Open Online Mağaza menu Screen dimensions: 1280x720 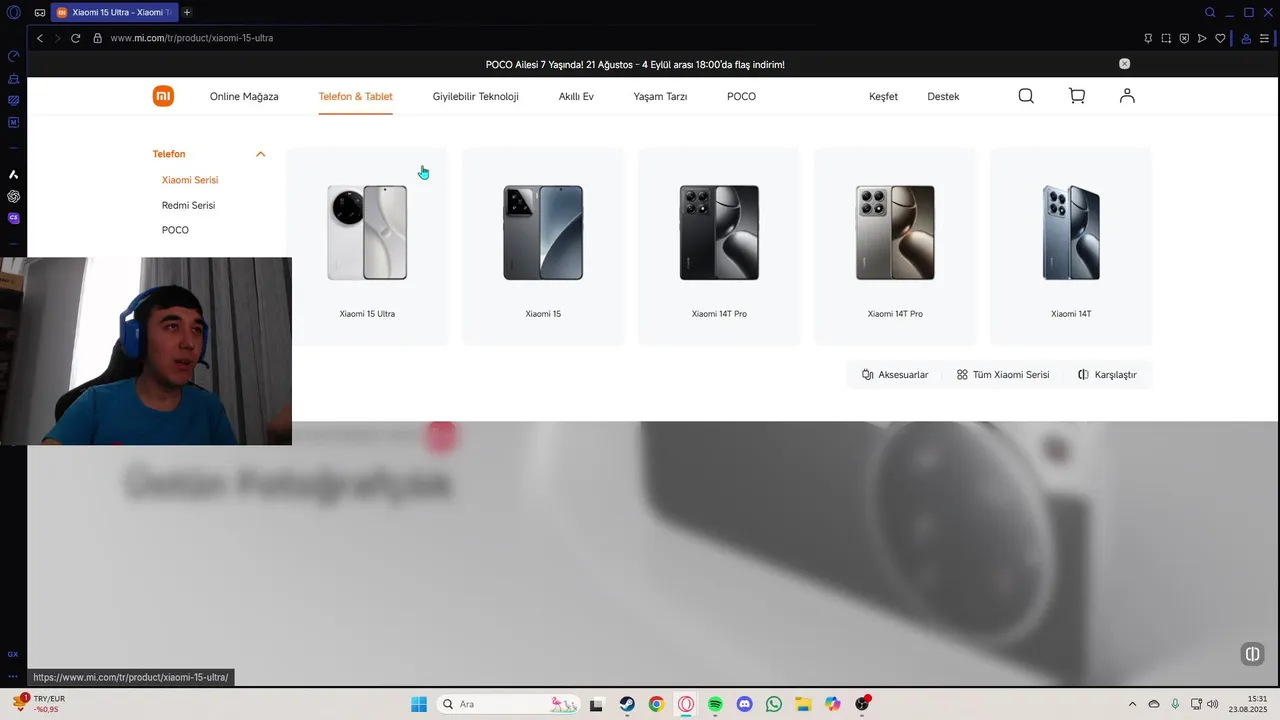244,97
